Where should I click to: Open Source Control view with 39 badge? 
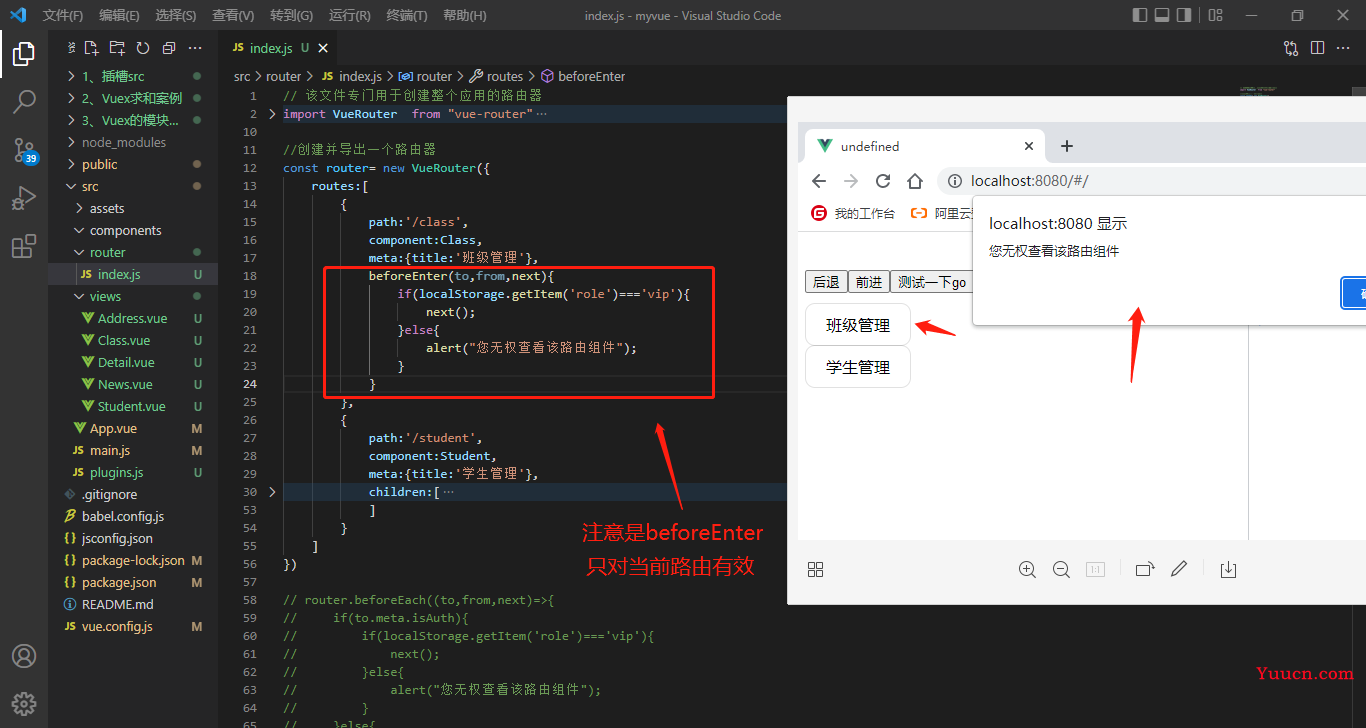tap(24, 151)
